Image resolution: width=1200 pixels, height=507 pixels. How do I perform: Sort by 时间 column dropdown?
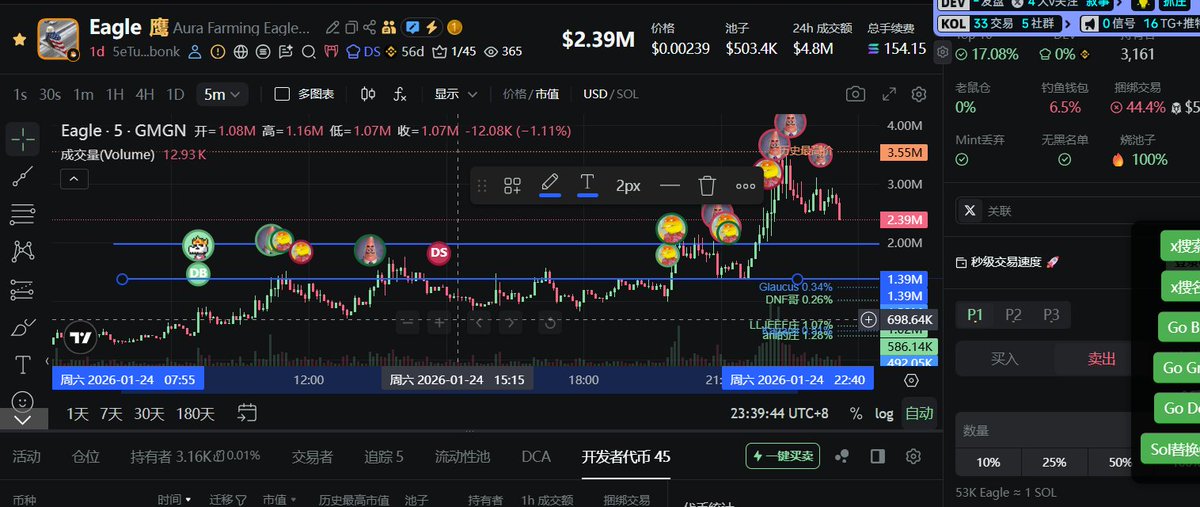pos(175,499)
